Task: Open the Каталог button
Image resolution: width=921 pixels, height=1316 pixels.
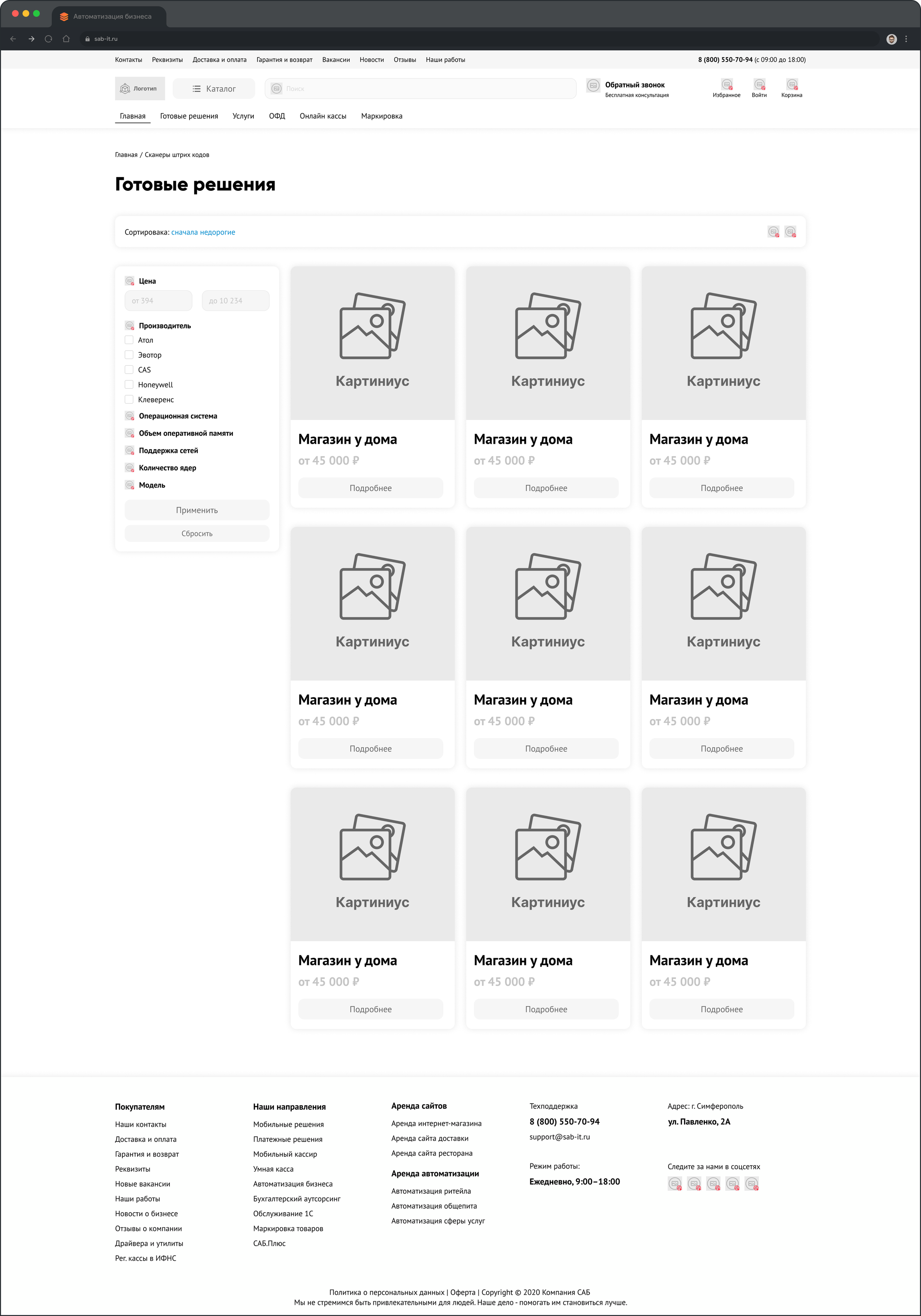Action: coord(214,89)
